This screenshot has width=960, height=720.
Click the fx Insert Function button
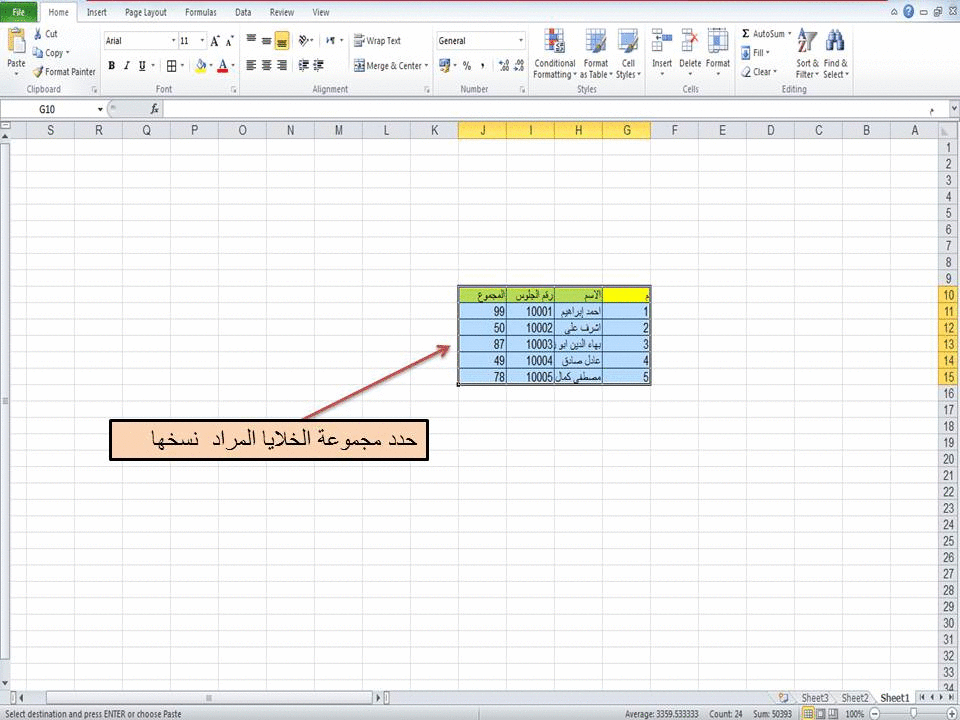155,109
